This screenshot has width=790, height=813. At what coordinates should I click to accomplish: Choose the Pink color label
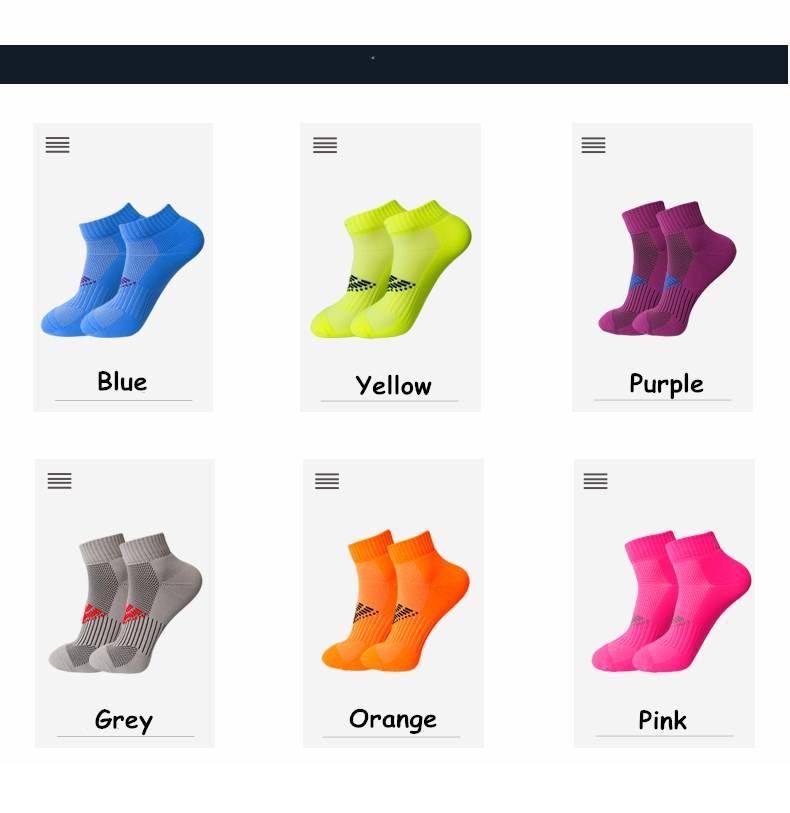coord(662,720)
